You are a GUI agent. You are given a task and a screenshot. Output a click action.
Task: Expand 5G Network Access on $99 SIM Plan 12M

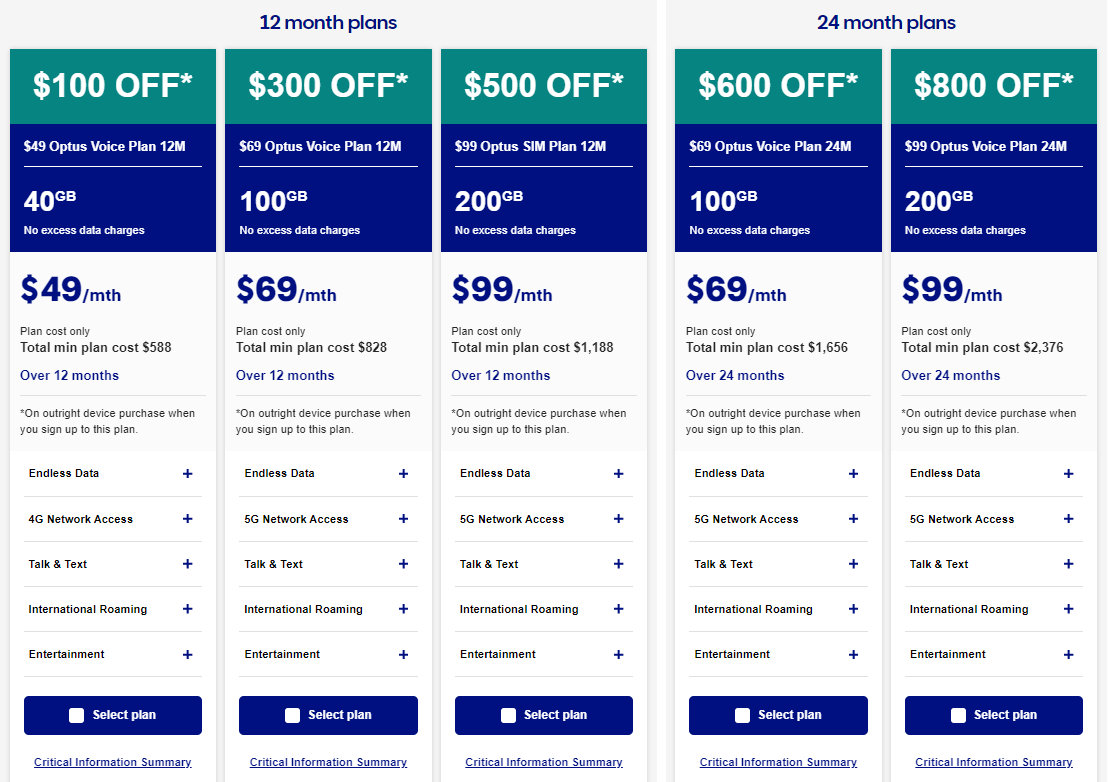[x=618, y=519]
